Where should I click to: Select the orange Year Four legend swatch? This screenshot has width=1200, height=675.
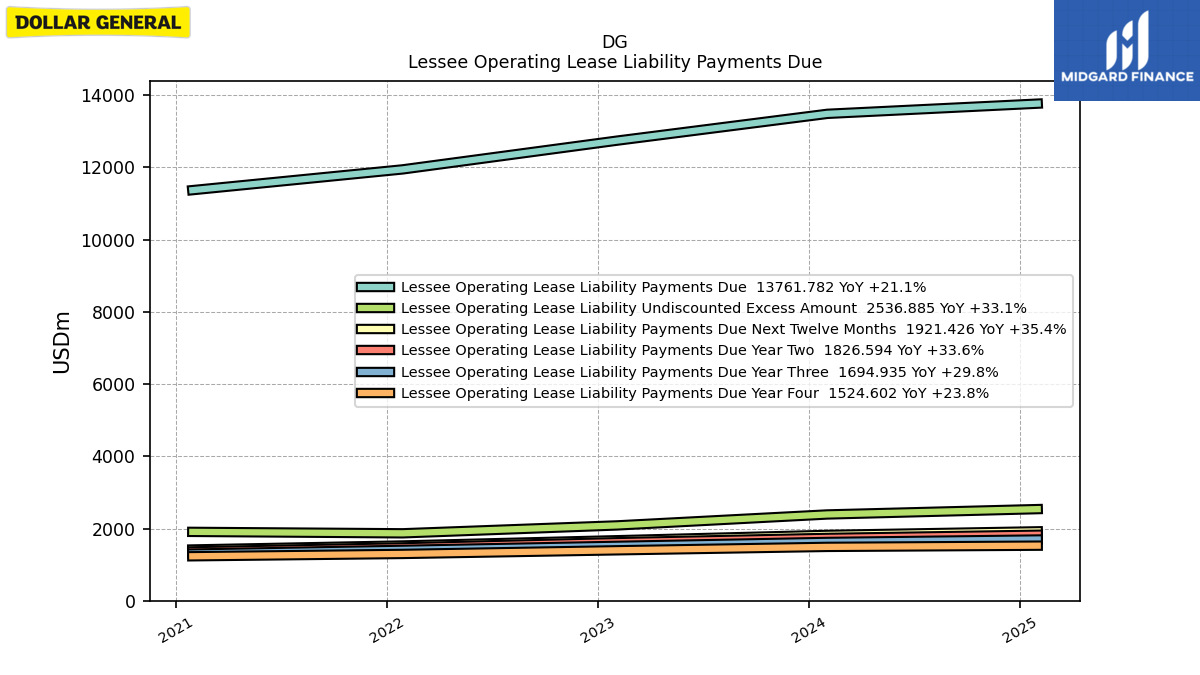coord(375,394)
